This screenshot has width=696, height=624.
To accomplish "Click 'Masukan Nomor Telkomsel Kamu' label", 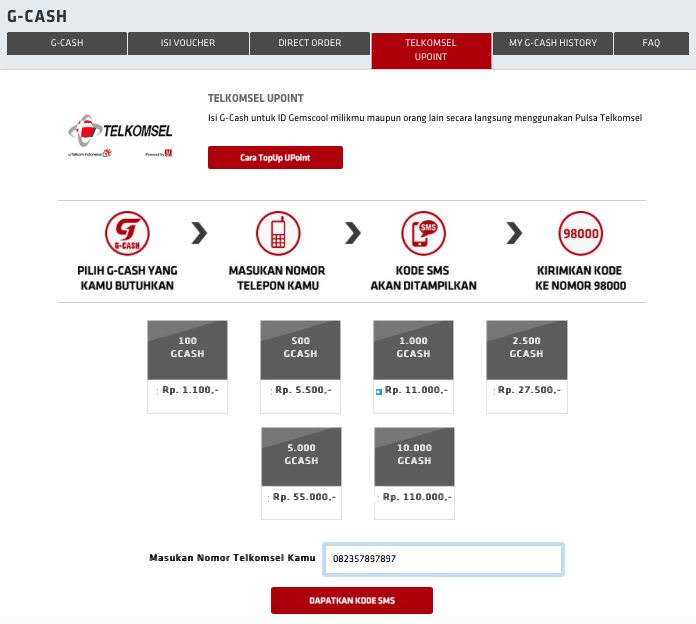I will pyautogui.click(x=232, y=558).
